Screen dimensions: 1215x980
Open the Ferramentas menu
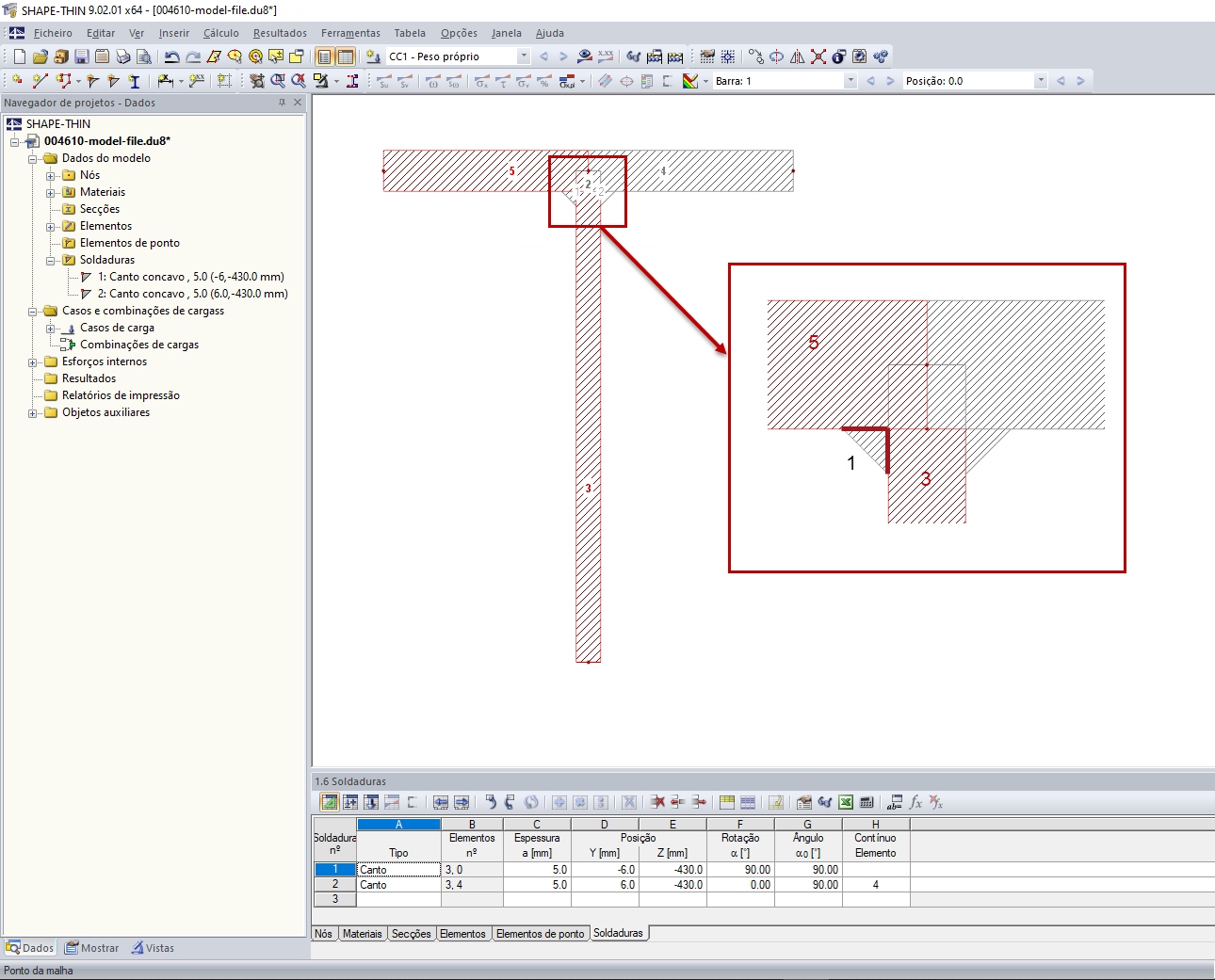click(x=350, y=33)
